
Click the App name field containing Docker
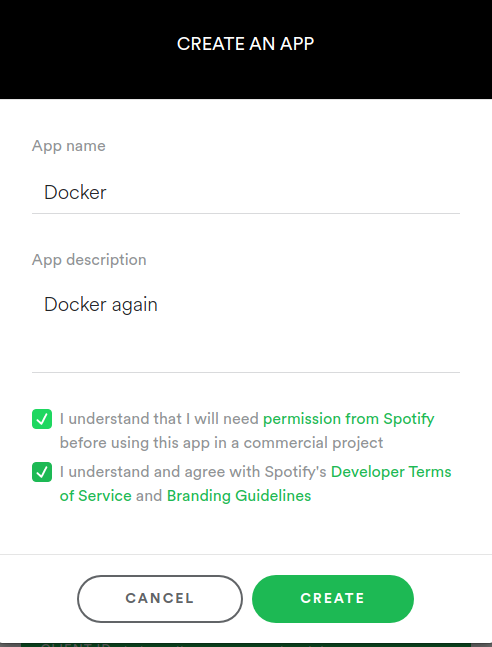tap(246, 193)
